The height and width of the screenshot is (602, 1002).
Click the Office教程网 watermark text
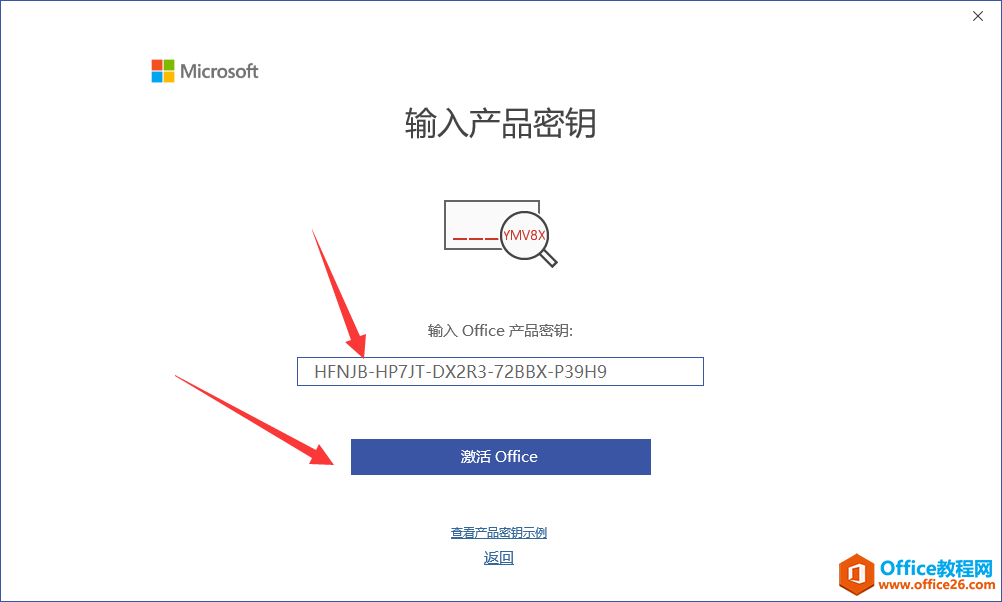tap(937, 567)
